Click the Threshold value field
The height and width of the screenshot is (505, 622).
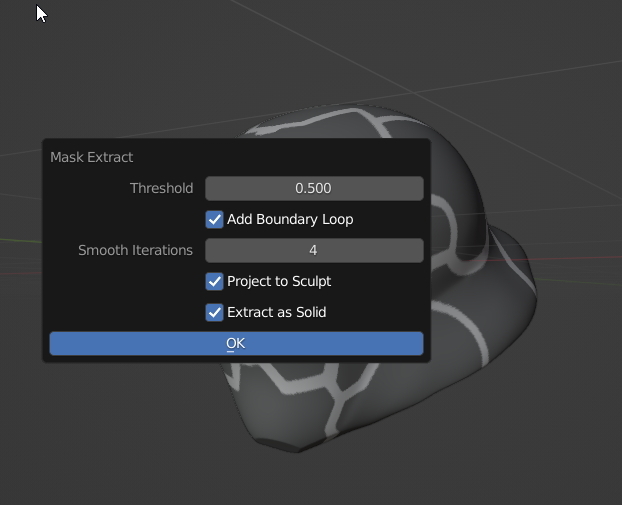point(314,188)
